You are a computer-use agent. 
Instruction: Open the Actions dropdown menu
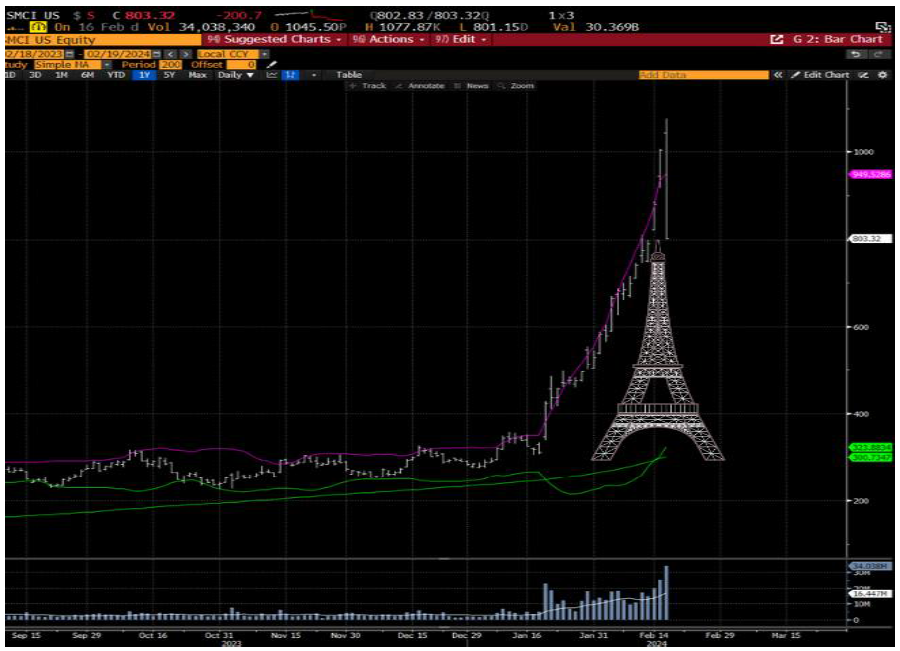point(389,39)
